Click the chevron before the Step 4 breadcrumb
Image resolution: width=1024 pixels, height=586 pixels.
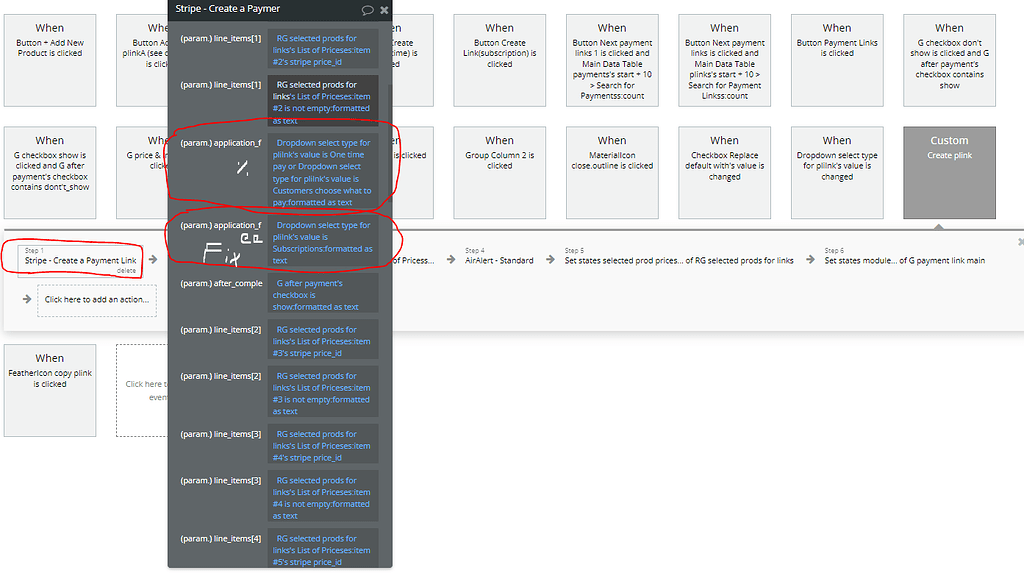tap(450, 259)
